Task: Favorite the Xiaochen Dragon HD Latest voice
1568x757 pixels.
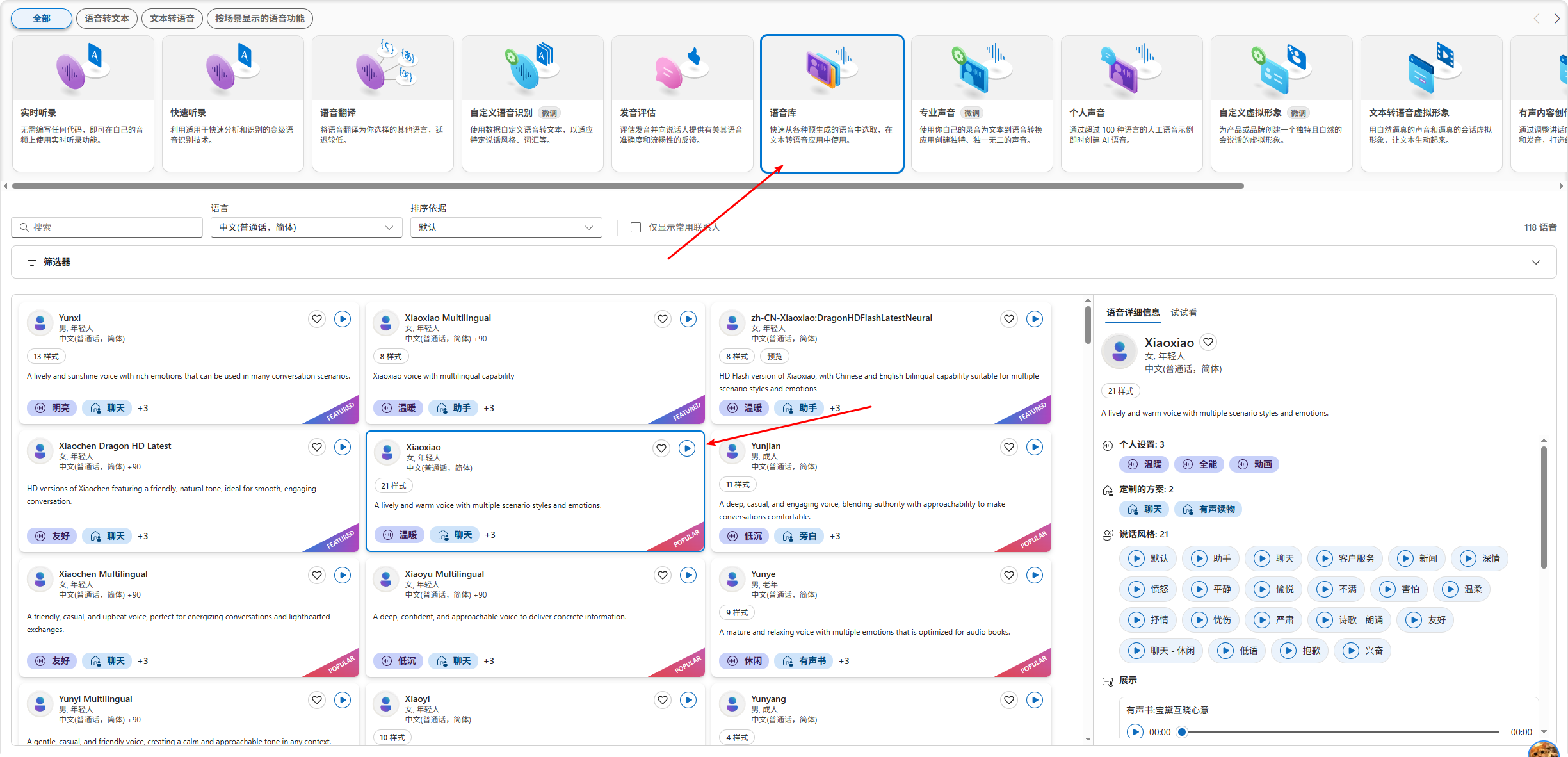Action: (x=317, y=447)
